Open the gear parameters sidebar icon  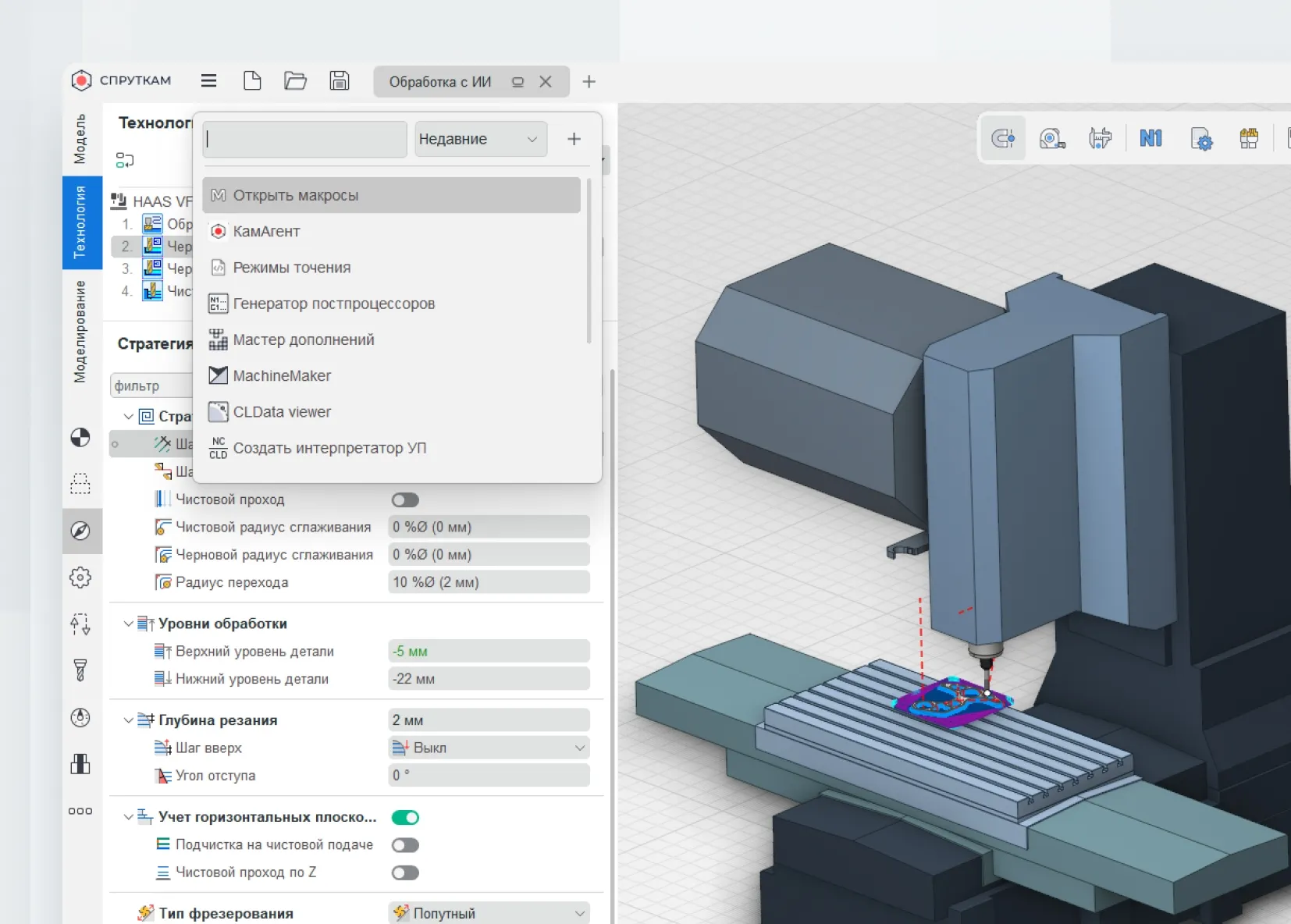(x=80, y=577)
